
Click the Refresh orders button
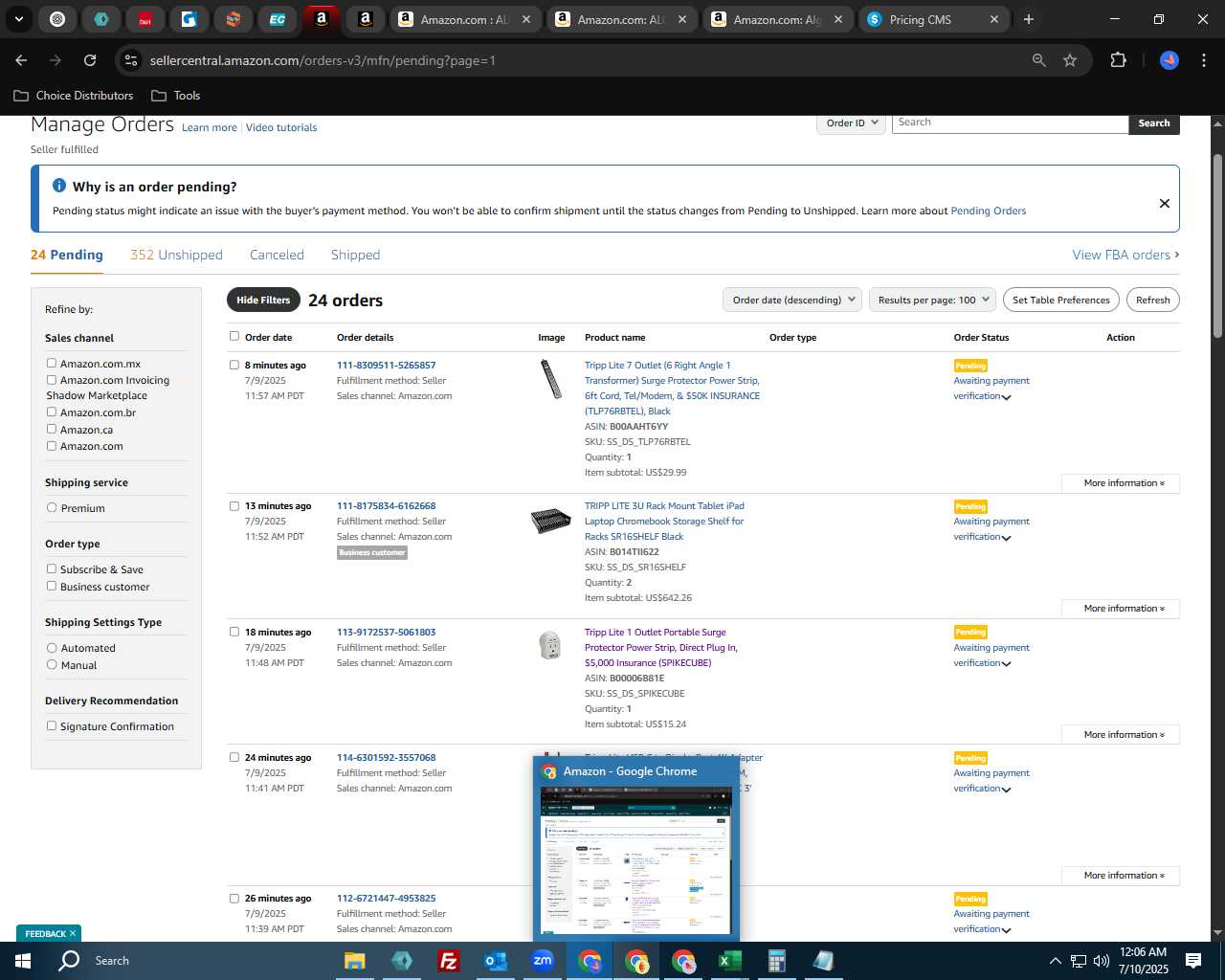(x=1152, y=300)
